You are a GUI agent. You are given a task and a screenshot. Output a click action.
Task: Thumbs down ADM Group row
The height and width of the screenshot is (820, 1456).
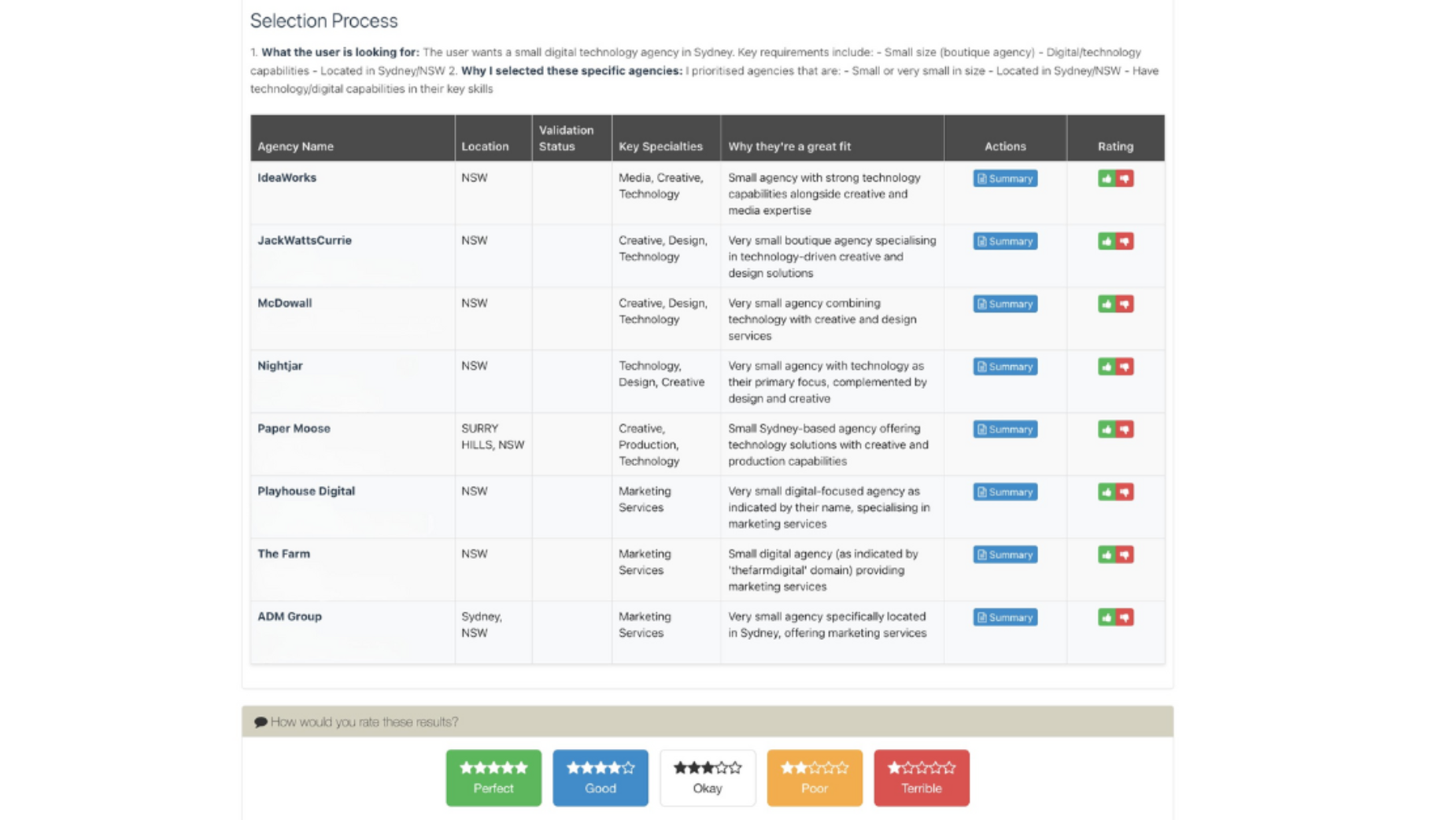tap(1125, 618)
